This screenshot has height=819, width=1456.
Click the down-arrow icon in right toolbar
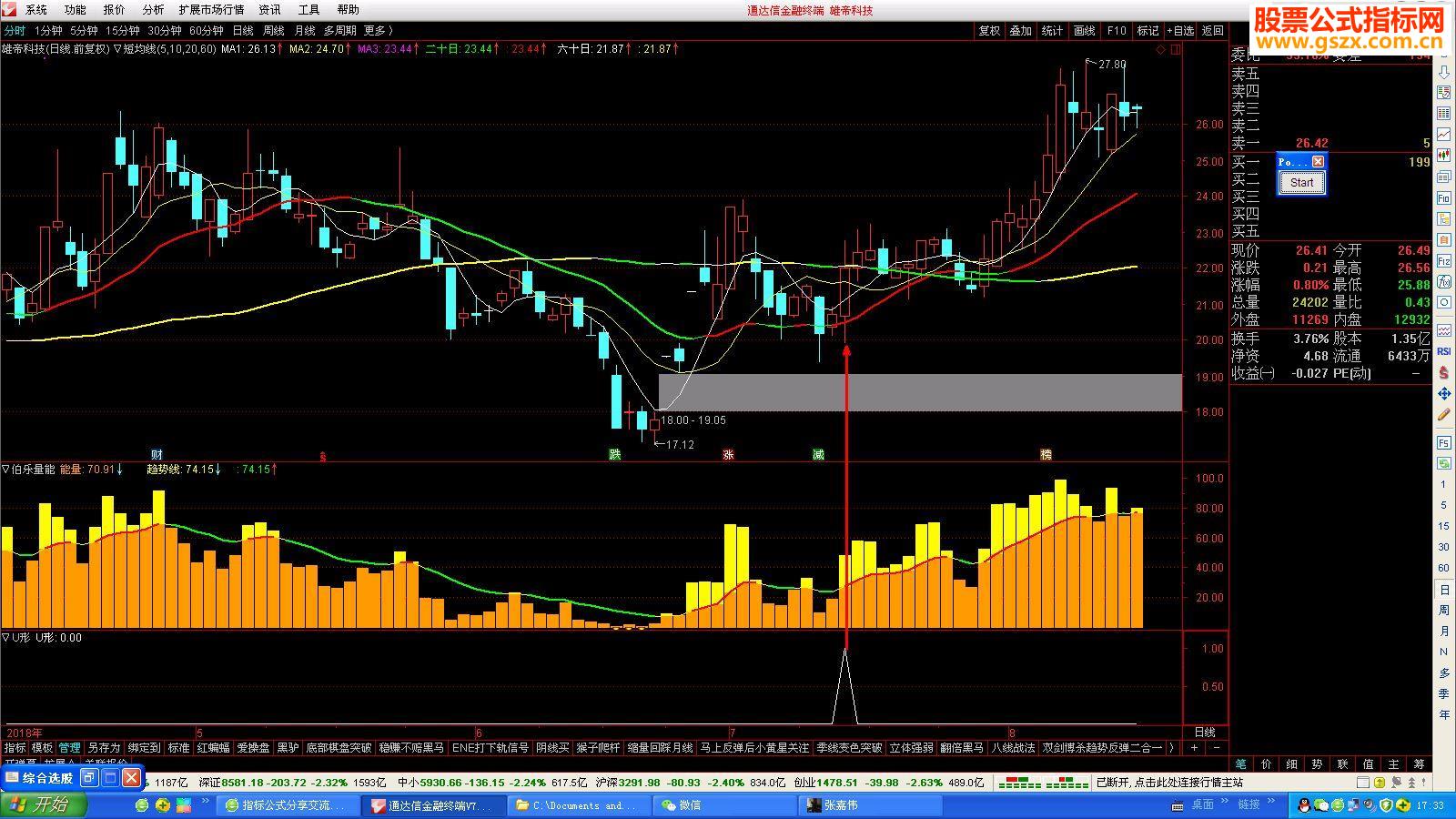[1444, 72]
